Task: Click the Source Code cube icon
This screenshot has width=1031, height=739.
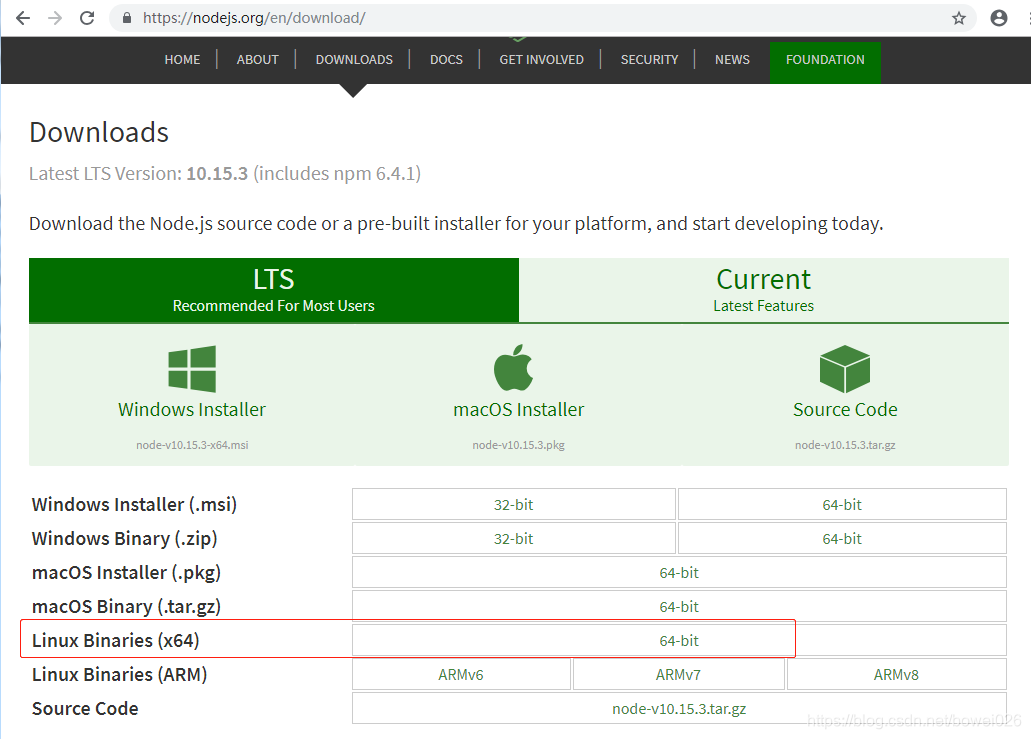Action: pyautogui.click(x=845, y=369)
